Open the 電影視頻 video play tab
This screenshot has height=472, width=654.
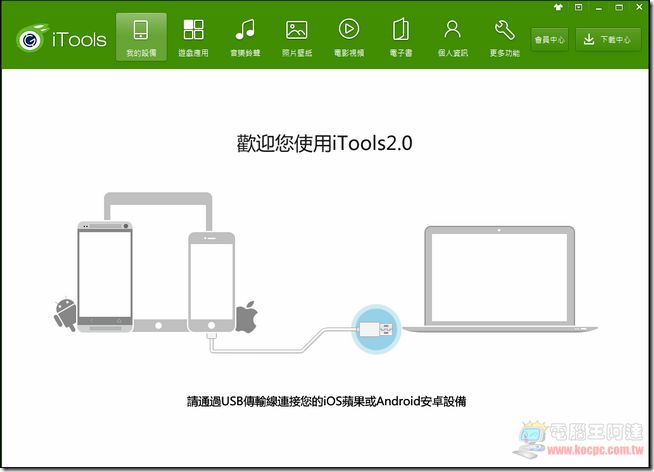tap(349, 37)
